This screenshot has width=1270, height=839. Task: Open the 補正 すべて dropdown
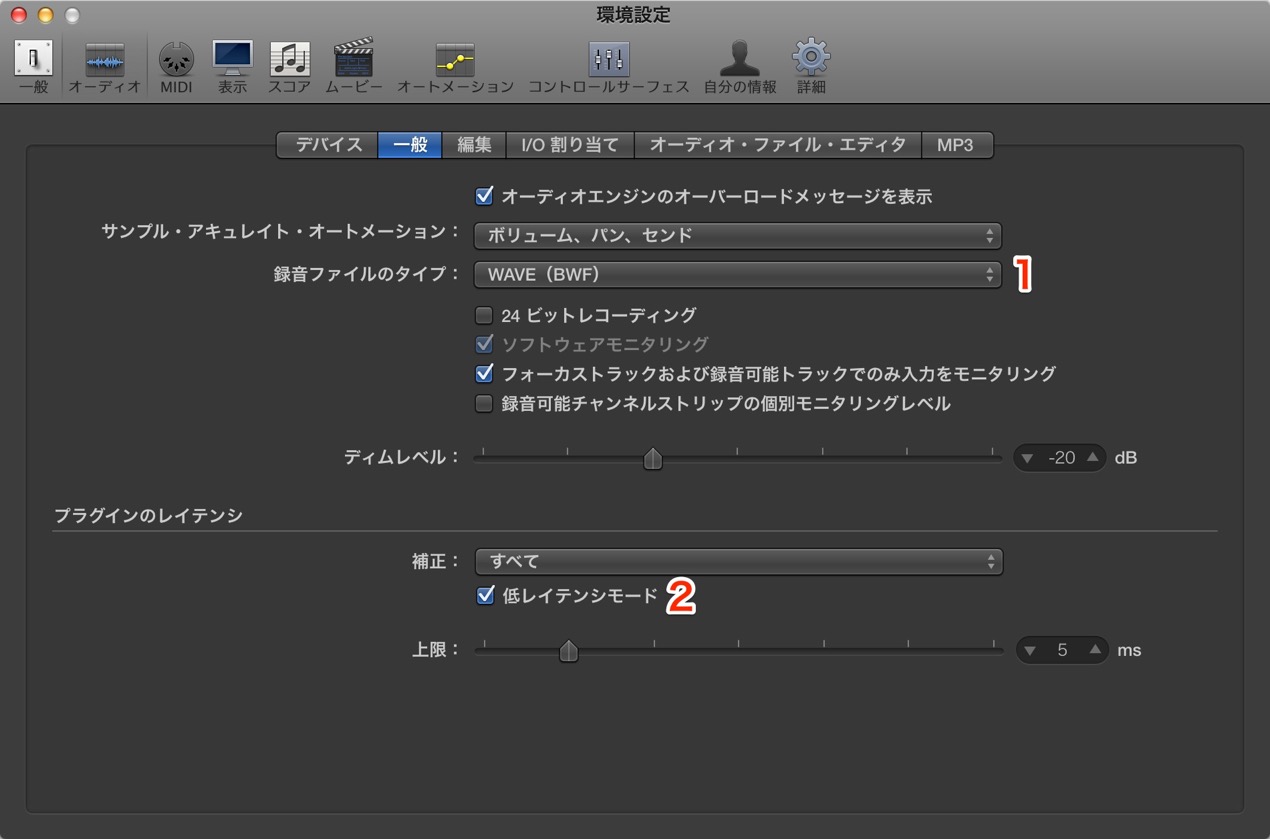739,561
